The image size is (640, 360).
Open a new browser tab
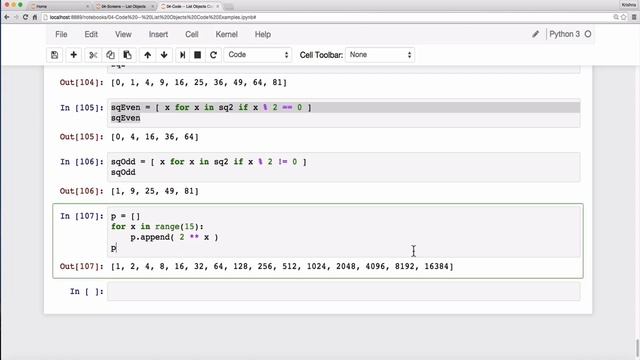[229, 7]
